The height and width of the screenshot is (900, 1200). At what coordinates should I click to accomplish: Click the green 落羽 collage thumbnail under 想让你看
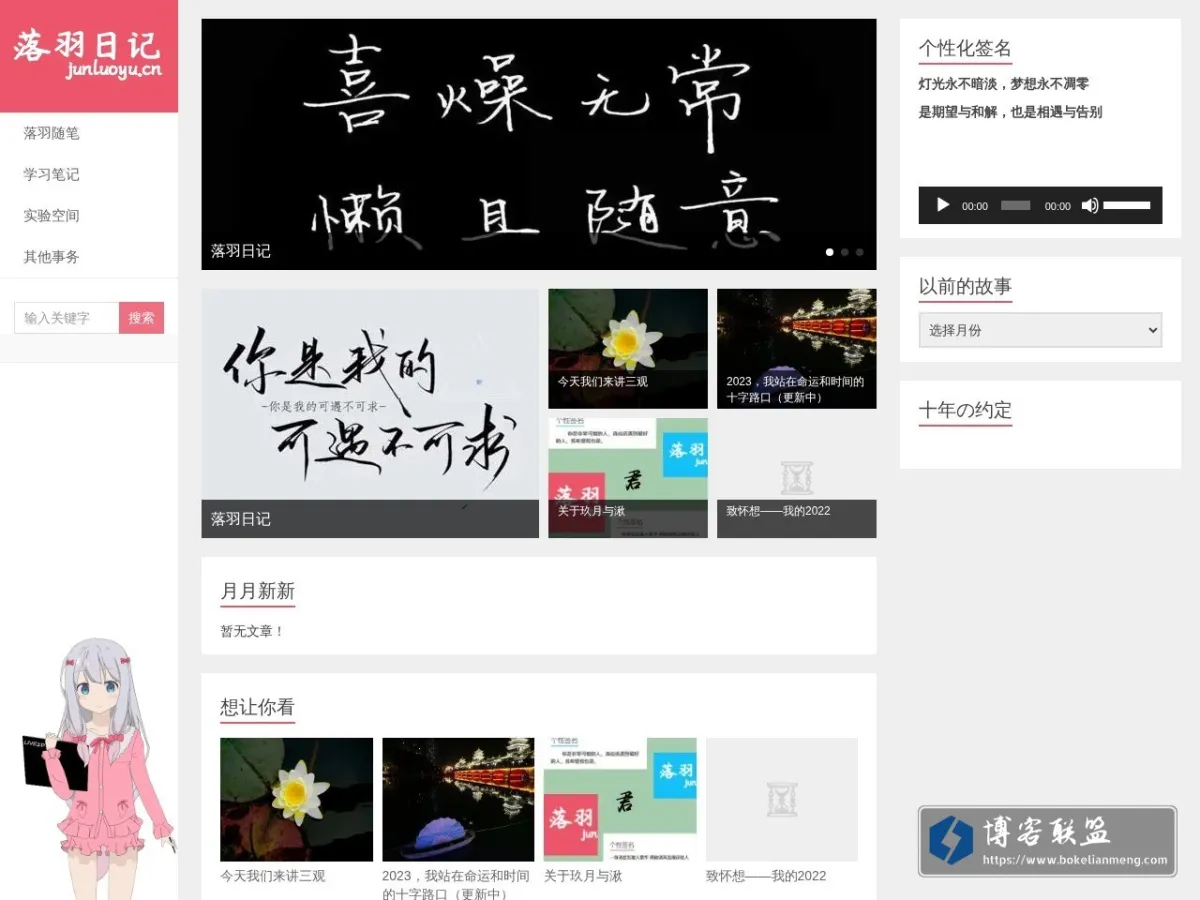click(x=620, y=799)
